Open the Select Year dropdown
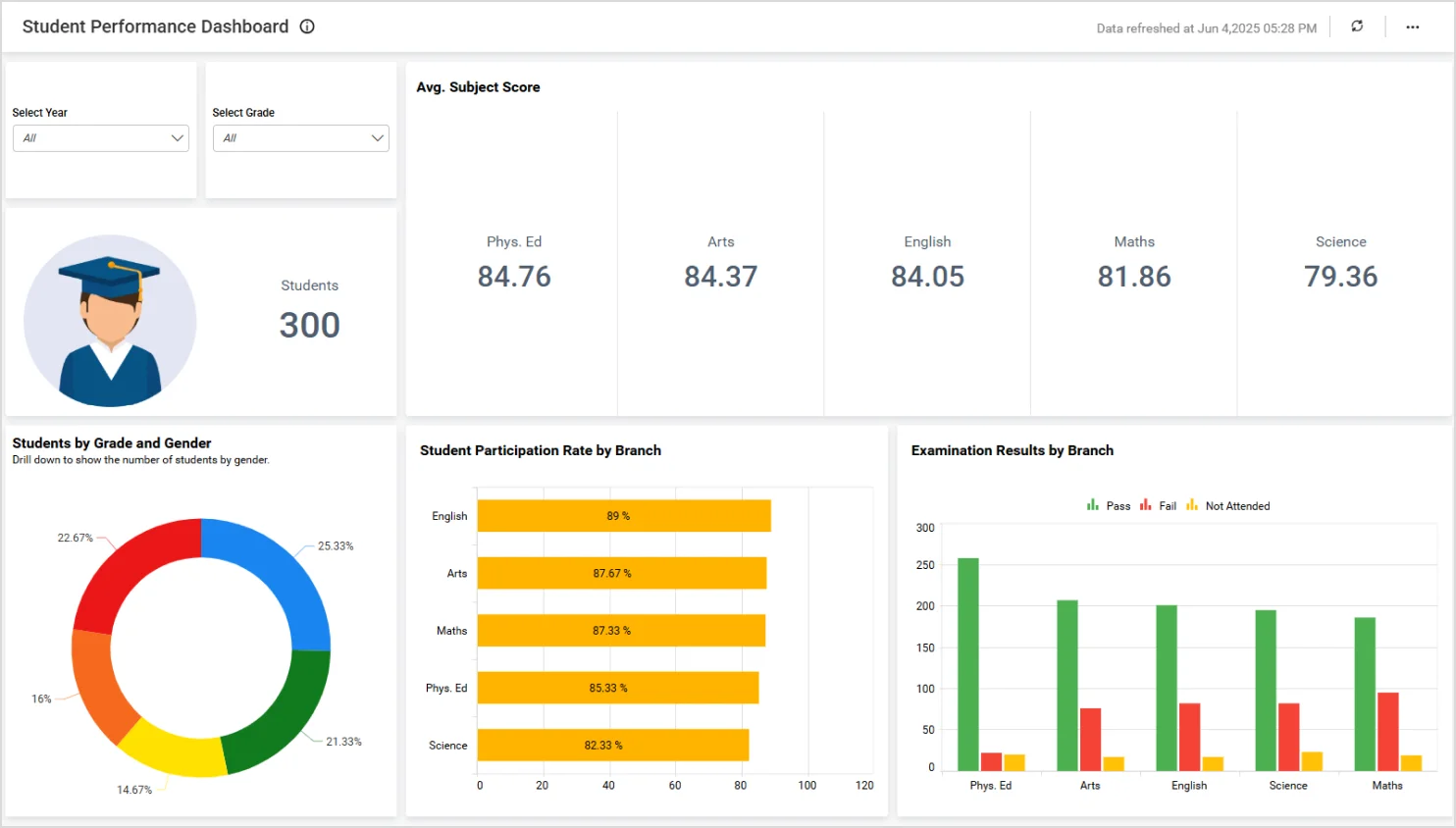Viewport: 1456px width, 828px height. click(x=100, y=138)
